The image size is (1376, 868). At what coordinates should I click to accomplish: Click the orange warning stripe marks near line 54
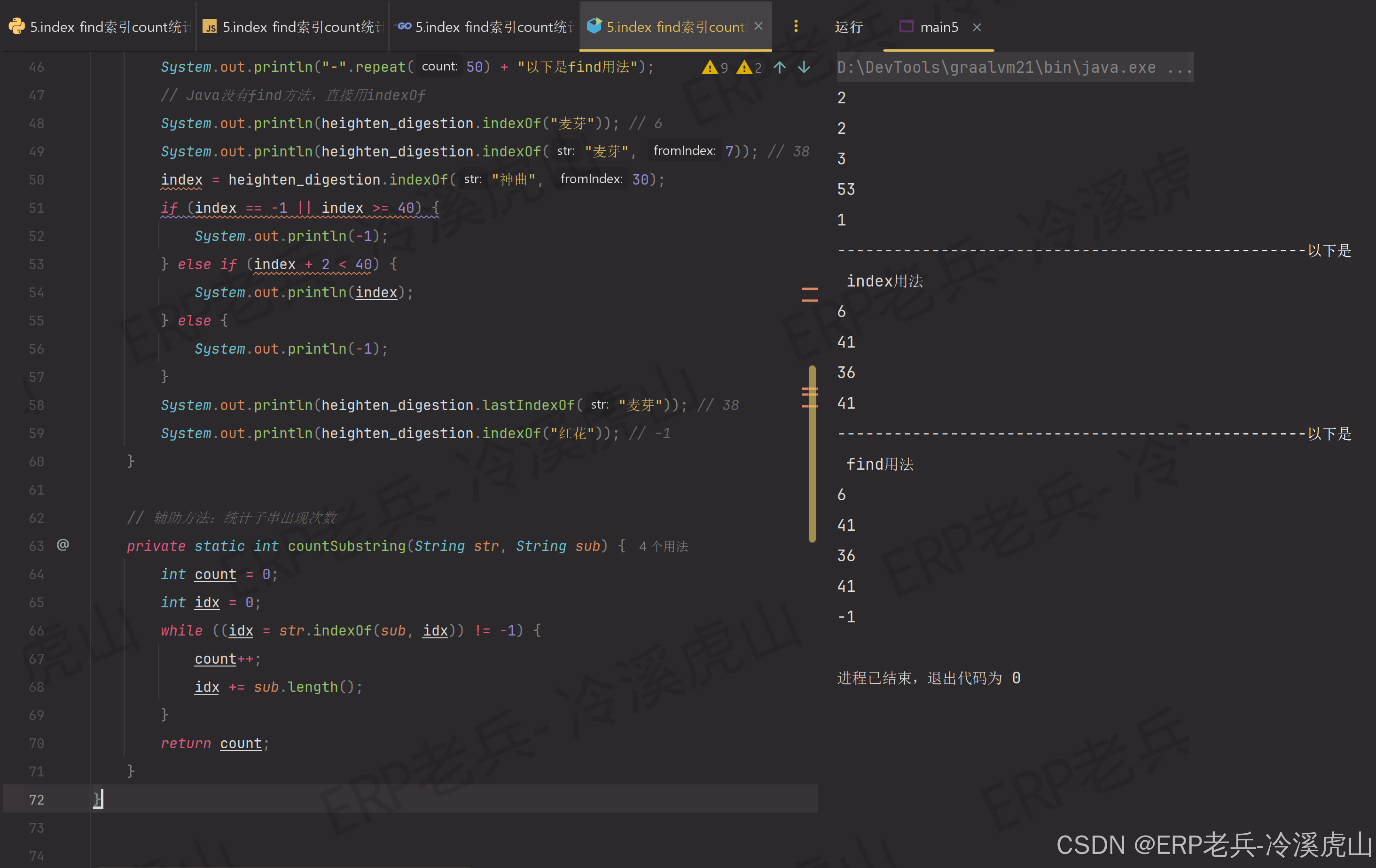click(810, 294)
